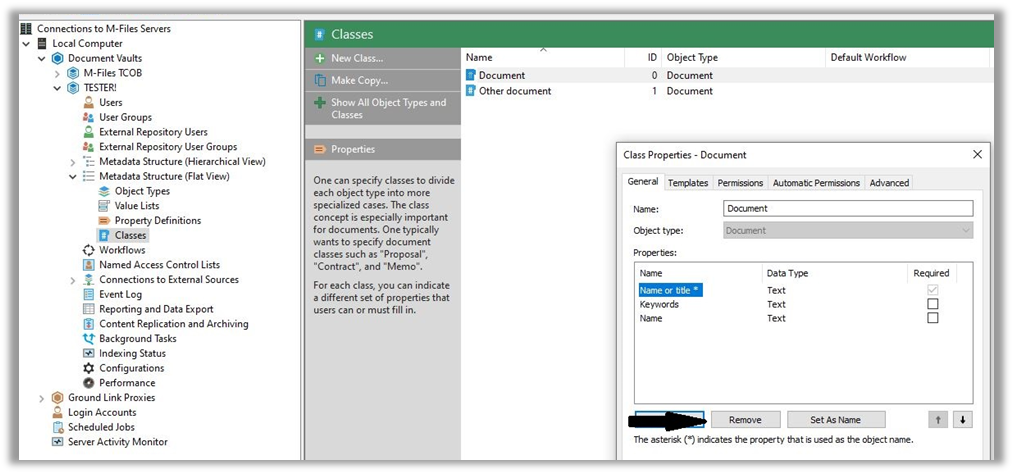Collapse Metadata Structure (Flat View)

tap(72, 177)
